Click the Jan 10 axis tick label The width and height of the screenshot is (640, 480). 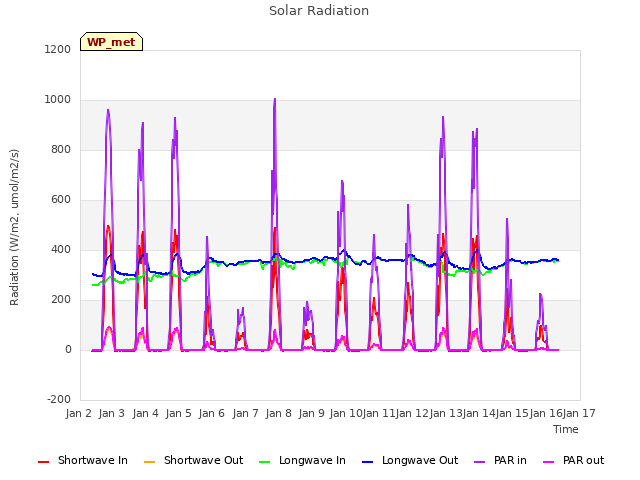(x=346, y=413)
